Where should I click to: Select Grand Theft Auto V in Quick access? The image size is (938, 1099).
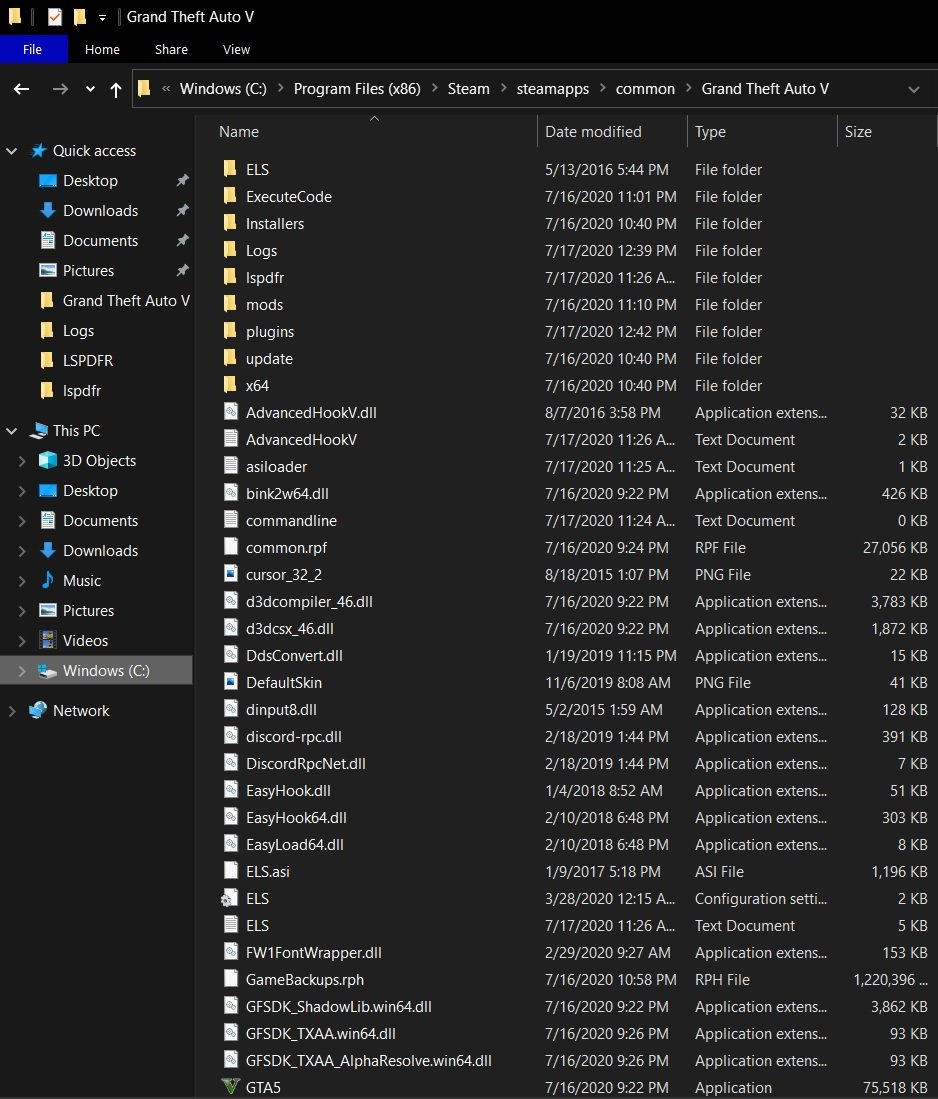[x=126, y=301]
